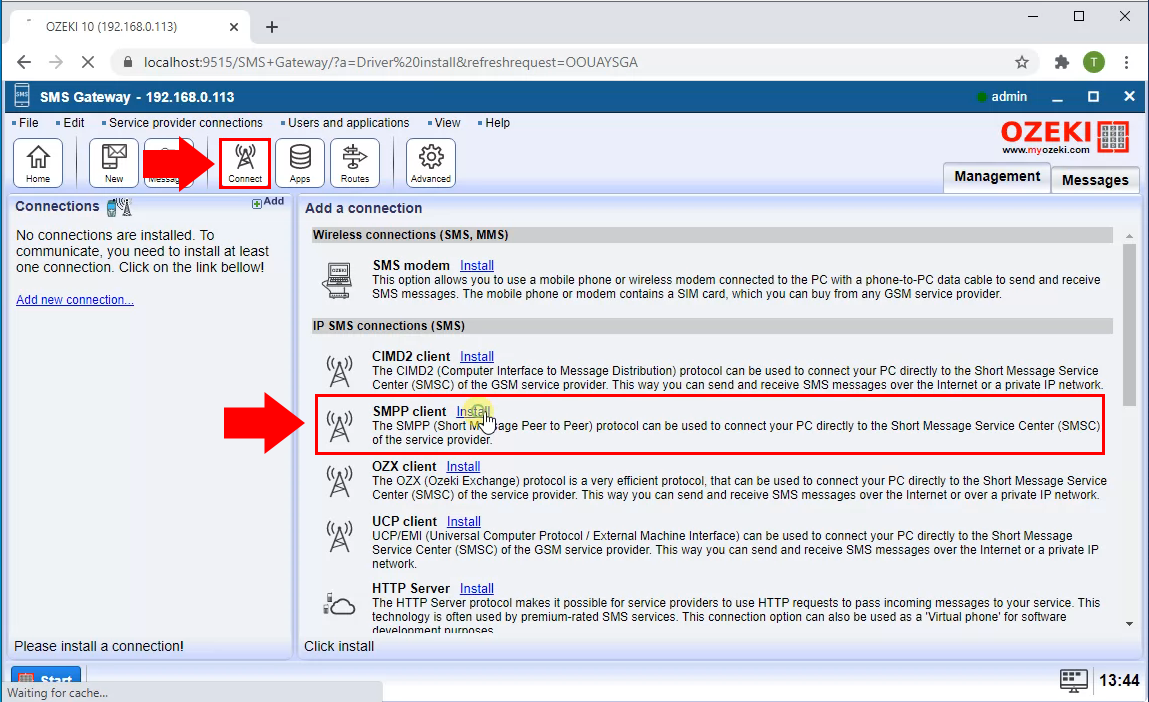Screen dimensions: 1149x702
Task: Go back to the previous page
Action: coord(23,62)
